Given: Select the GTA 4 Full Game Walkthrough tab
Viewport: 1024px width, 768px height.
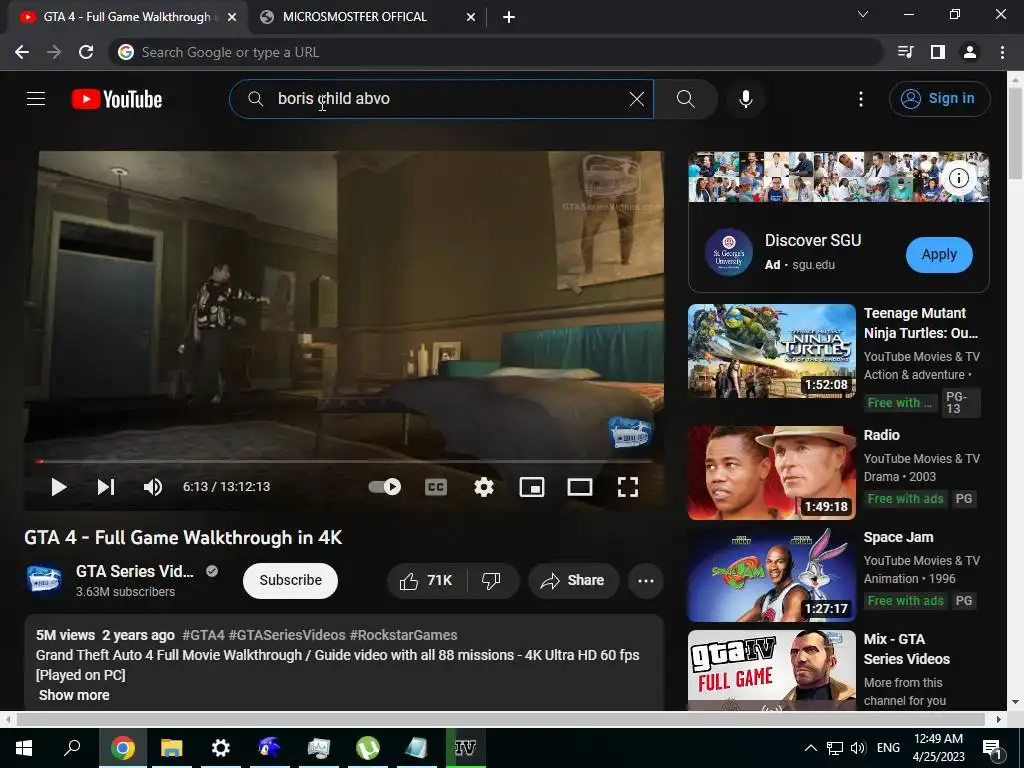Looking at the screenshot, I should coord(127,17).
